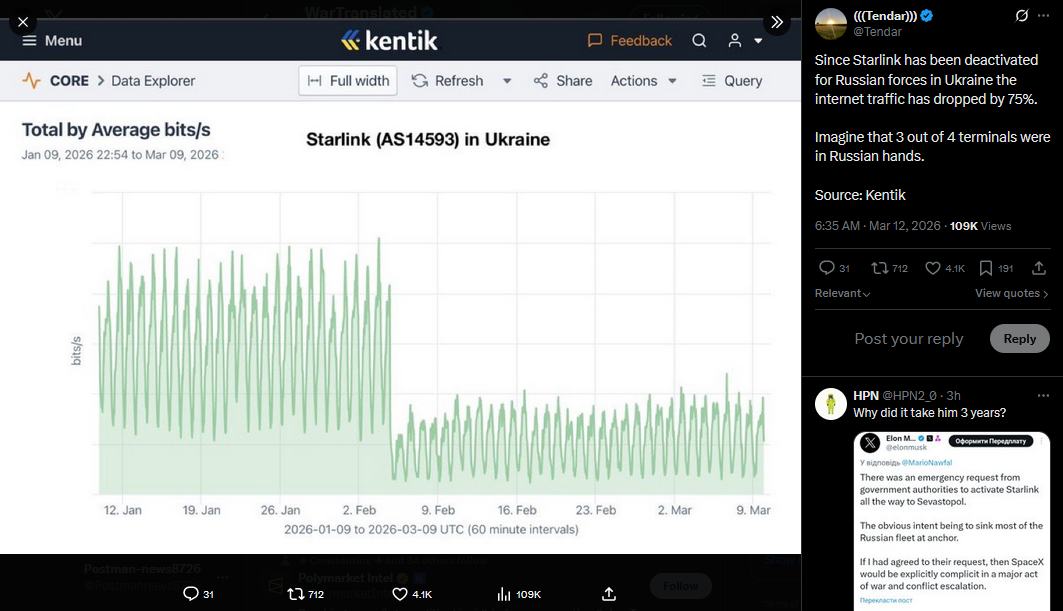Click the 9. Feb axis label
This screenshot has width=1063, height=611.
438,510
